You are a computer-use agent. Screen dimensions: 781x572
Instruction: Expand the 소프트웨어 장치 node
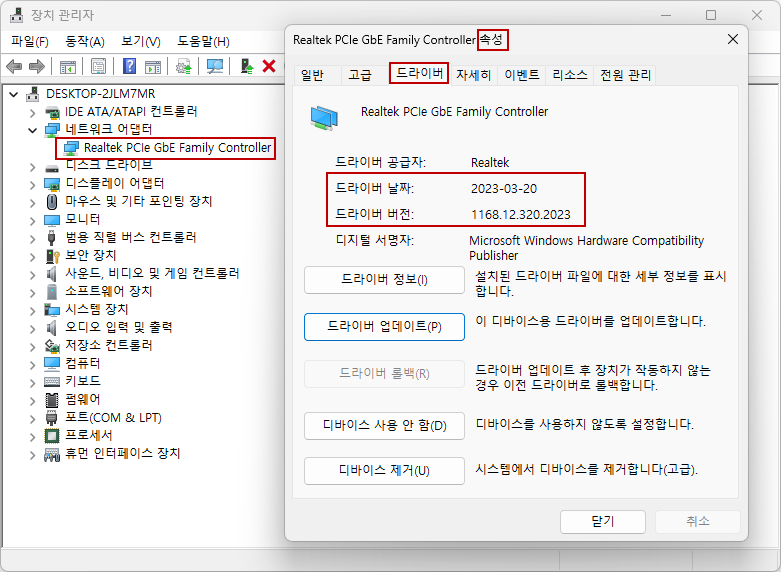click(x=32, y=292)
